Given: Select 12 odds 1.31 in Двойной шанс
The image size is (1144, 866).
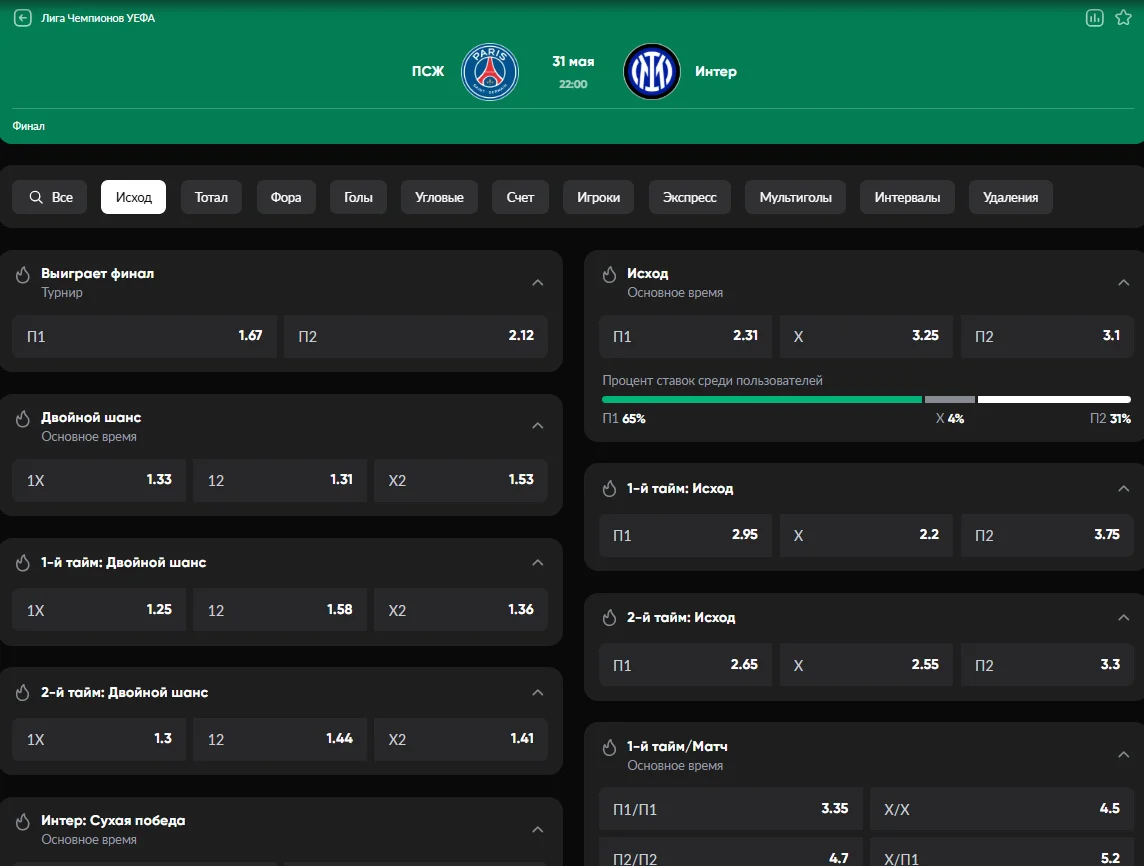Looking at the screenshot, I should 280,480.
